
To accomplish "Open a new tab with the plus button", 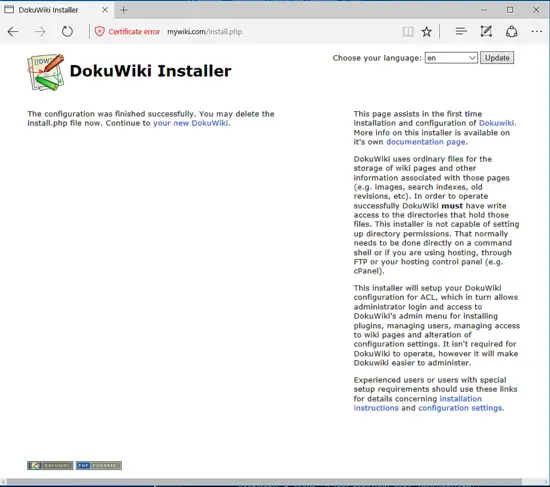I will [x=123, y=10].
